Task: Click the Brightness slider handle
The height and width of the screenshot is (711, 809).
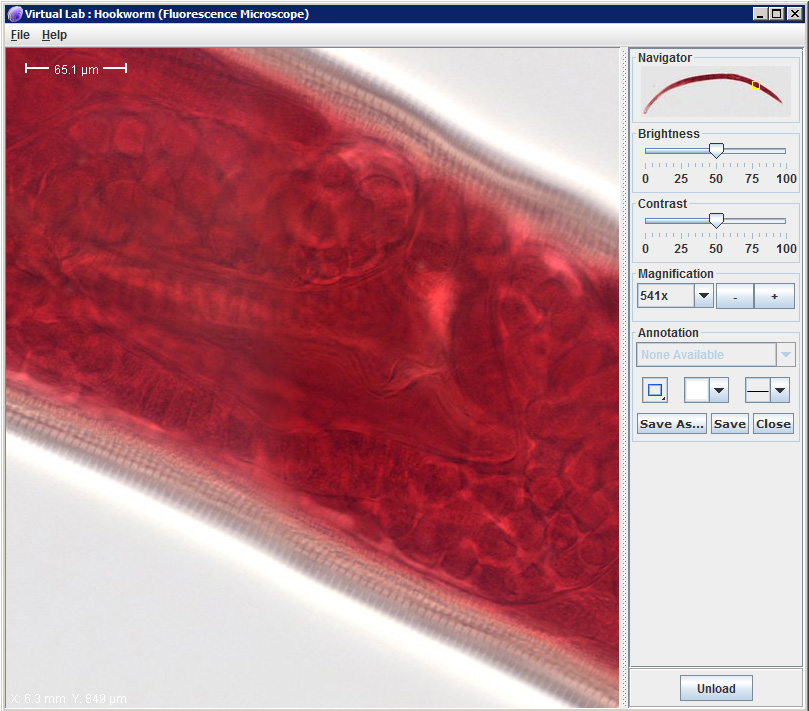Action: click(x=716, y=150)
